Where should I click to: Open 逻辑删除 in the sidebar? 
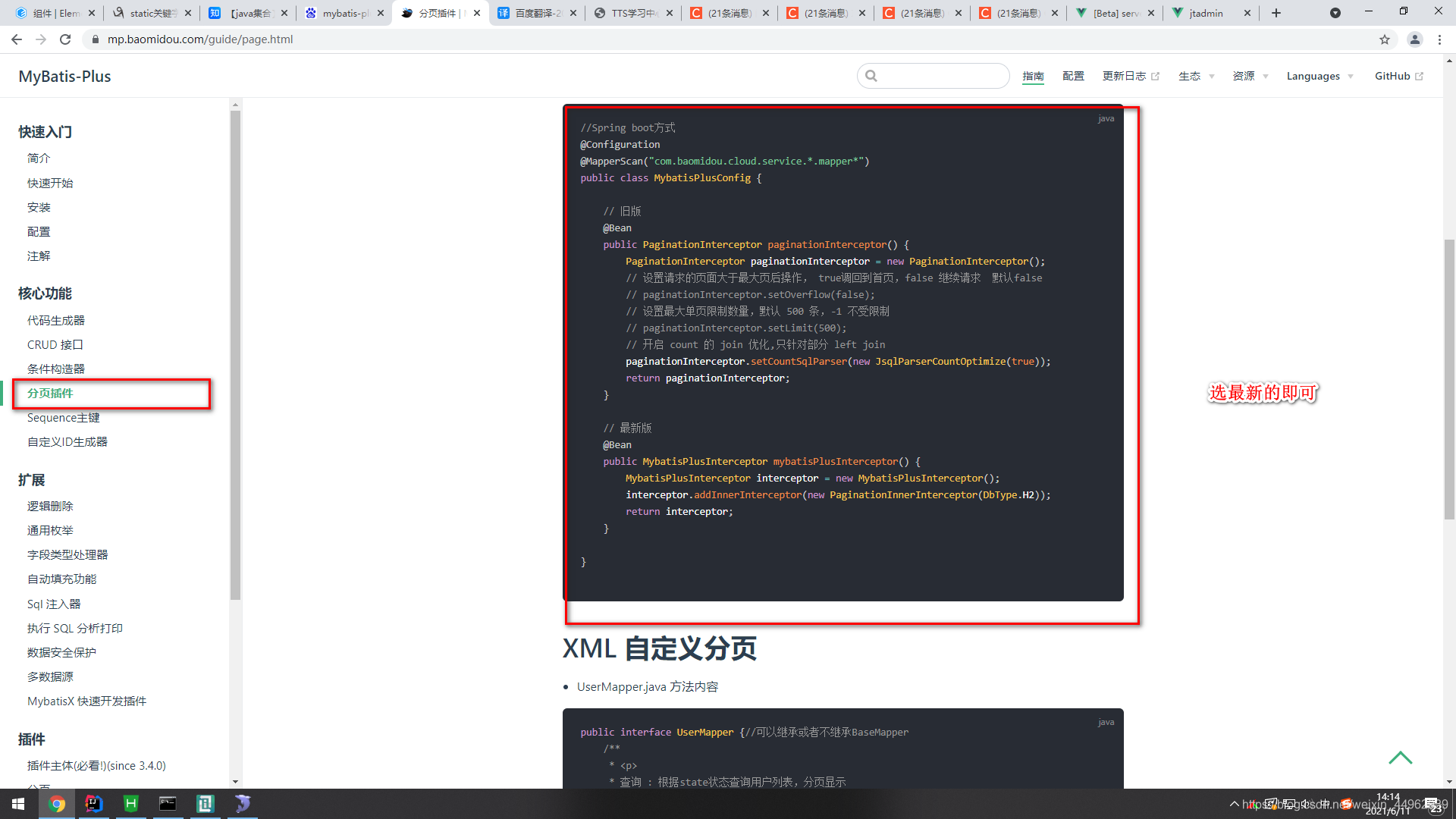pyautogui.click(x=50, y=507)
